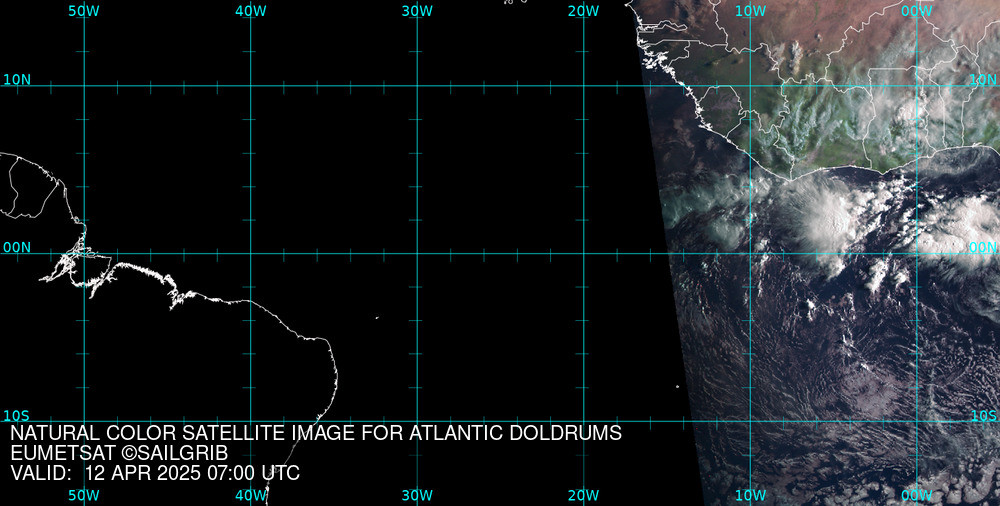This screenshot has width=1000, height=506.
Task: Select the 'EUMETSAT ©SAILGRIB' credit line
Action: [119, 454]
